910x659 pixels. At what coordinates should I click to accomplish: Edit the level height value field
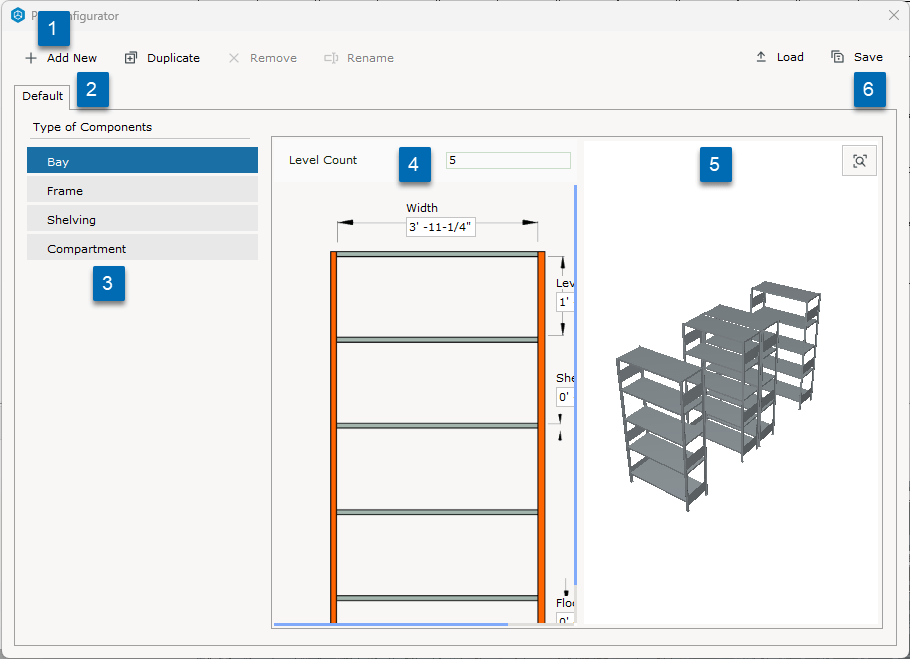(564, 302)
